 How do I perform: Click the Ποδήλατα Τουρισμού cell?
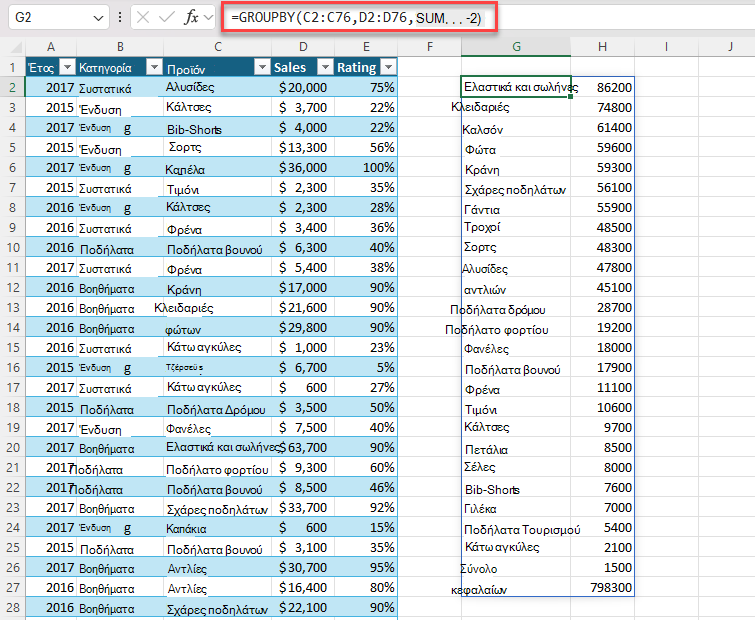click(x=516, y=528)
